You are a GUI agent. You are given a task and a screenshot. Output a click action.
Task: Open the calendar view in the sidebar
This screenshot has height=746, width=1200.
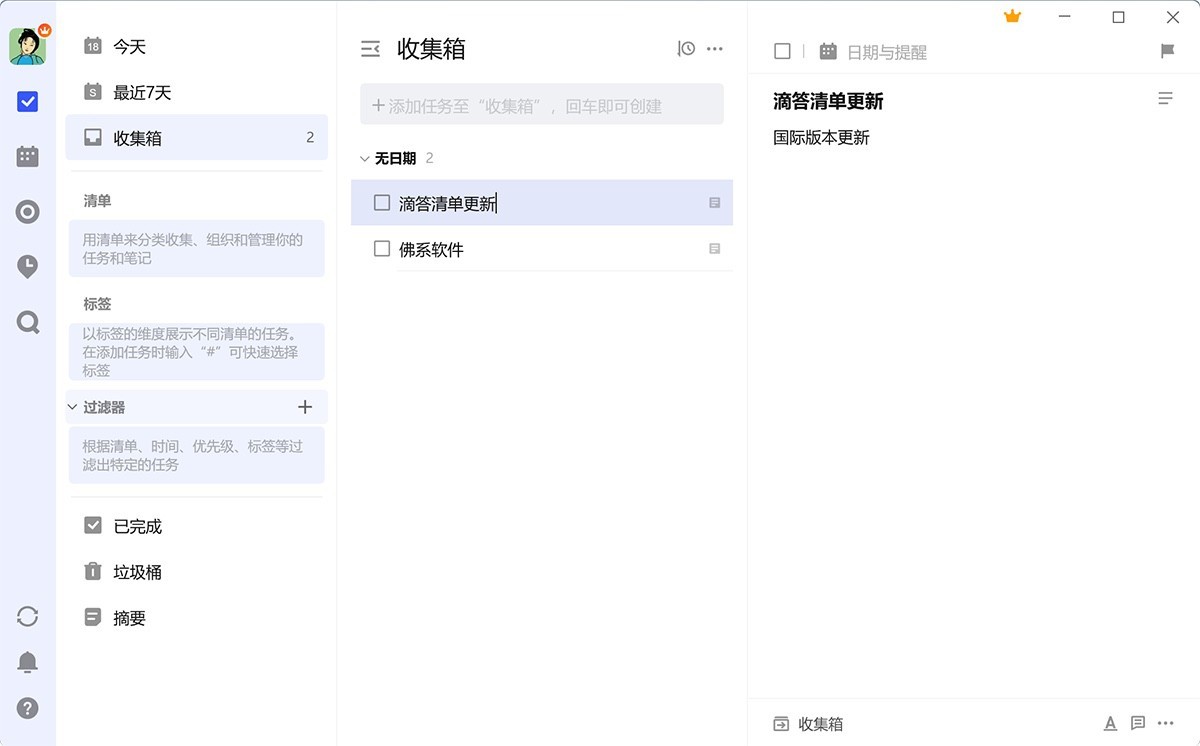28,155
